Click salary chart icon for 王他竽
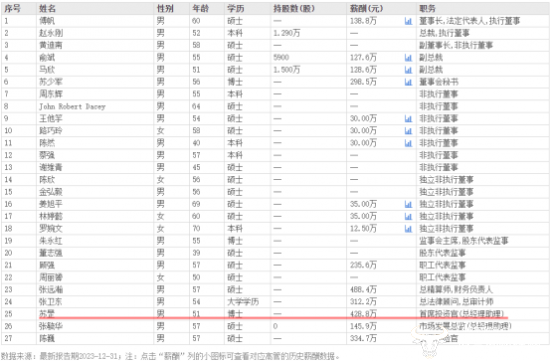This screenshot has height=361, width=550. [408, 119]
